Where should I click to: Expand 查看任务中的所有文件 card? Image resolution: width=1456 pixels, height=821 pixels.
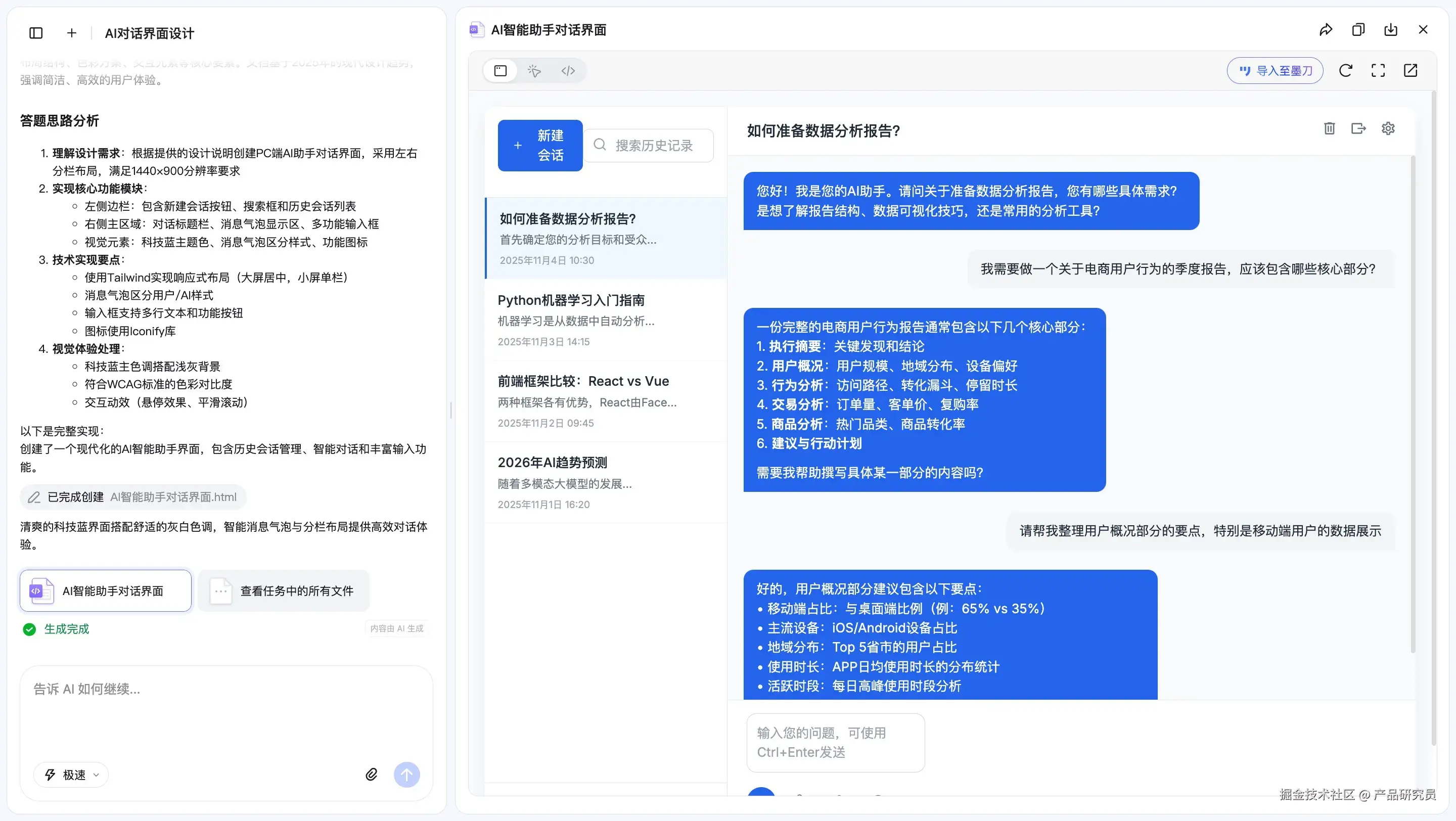tap(284, 591)
